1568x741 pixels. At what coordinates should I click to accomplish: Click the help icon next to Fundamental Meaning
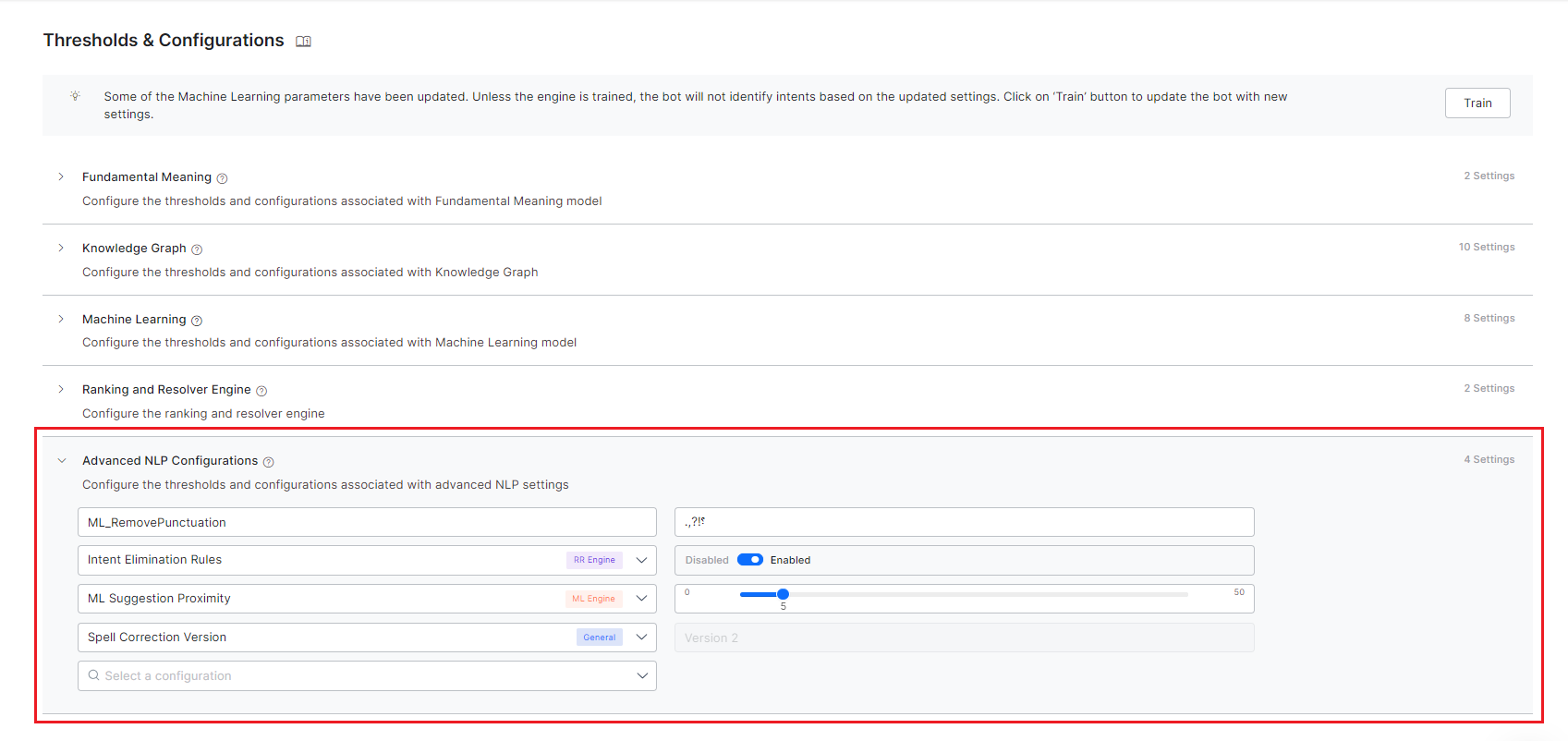[222, 178]
